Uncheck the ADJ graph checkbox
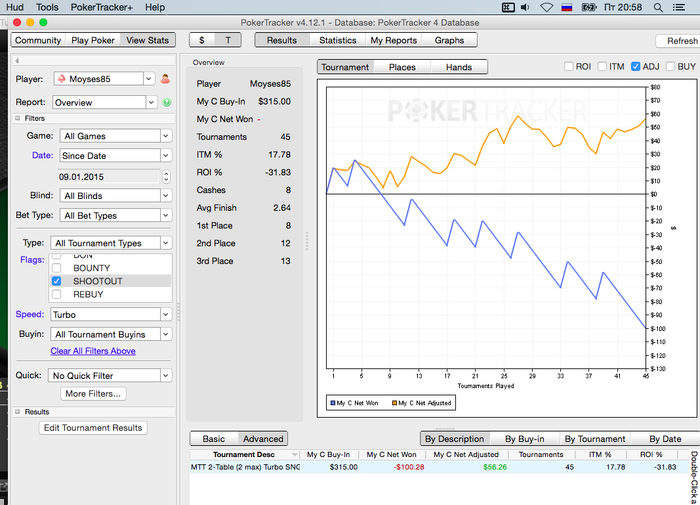The height and width of the screenshot is (505, 700). pyautogui.click(x=636, y=67)
